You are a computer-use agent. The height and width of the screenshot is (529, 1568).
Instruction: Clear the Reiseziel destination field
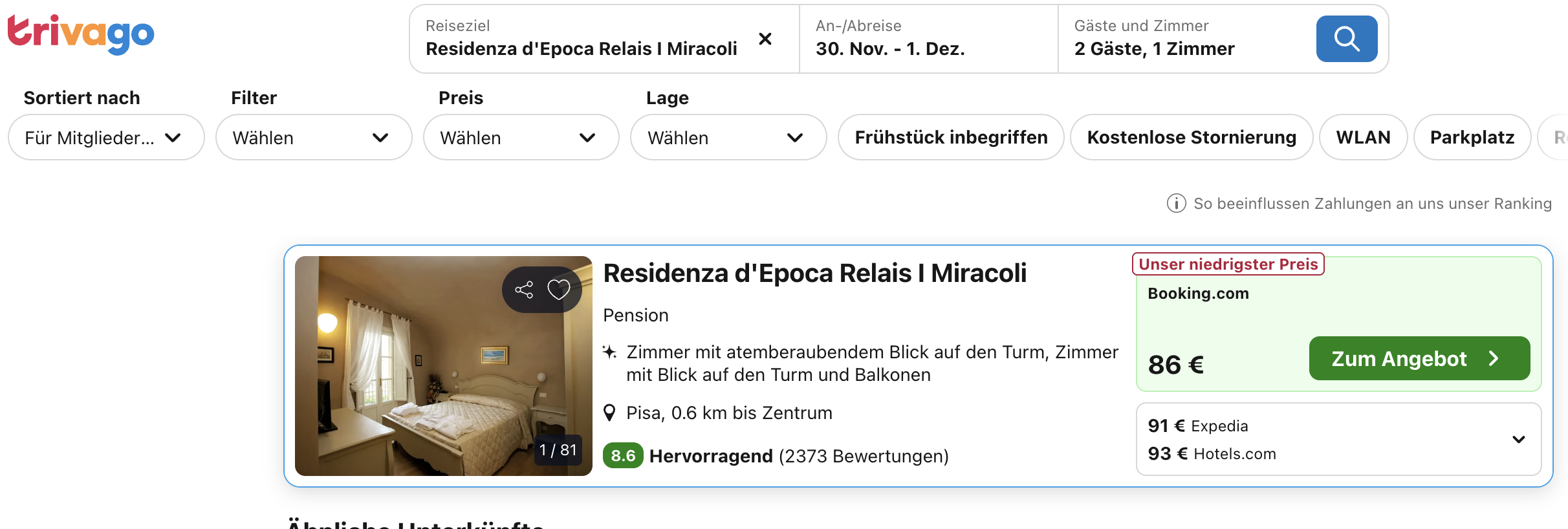coord(765,39)
